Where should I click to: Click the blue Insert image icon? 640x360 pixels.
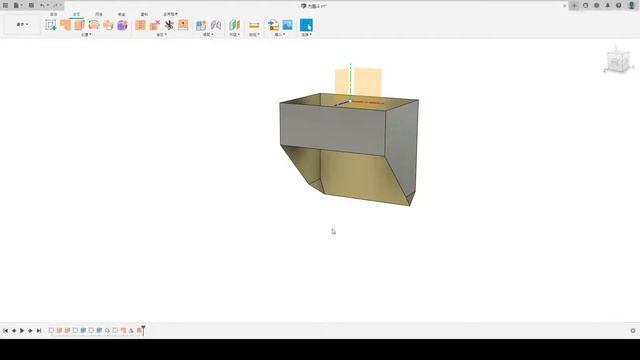[x=288, y=25]
